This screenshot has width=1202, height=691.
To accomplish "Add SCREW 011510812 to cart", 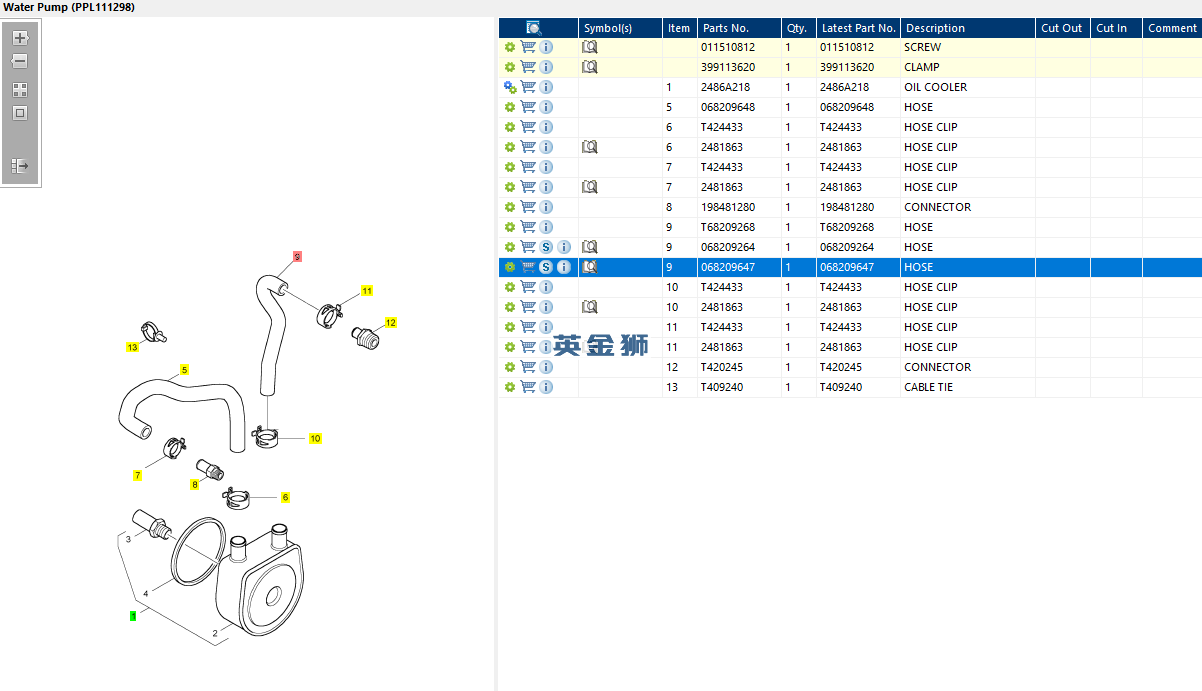I will (x=528, y=47).
